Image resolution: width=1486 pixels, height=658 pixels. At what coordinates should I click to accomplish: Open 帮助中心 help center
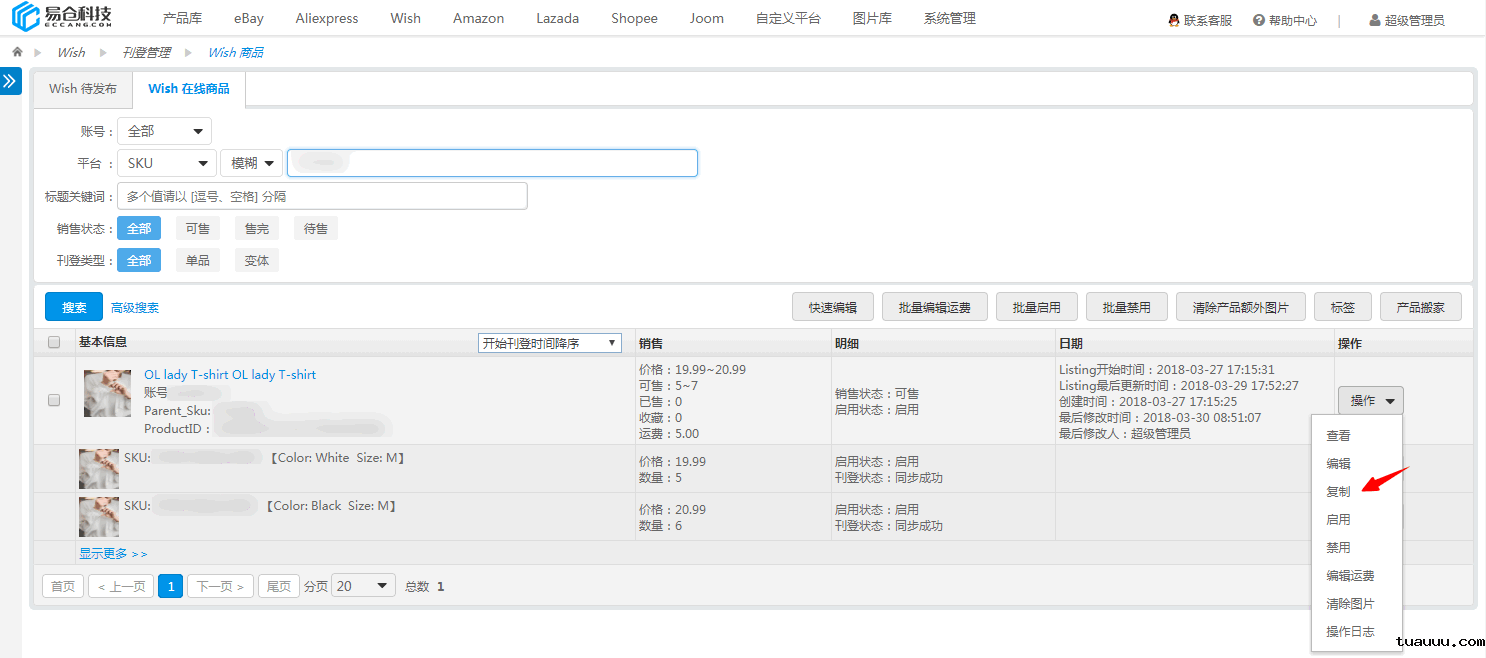tap(1285, 20)
